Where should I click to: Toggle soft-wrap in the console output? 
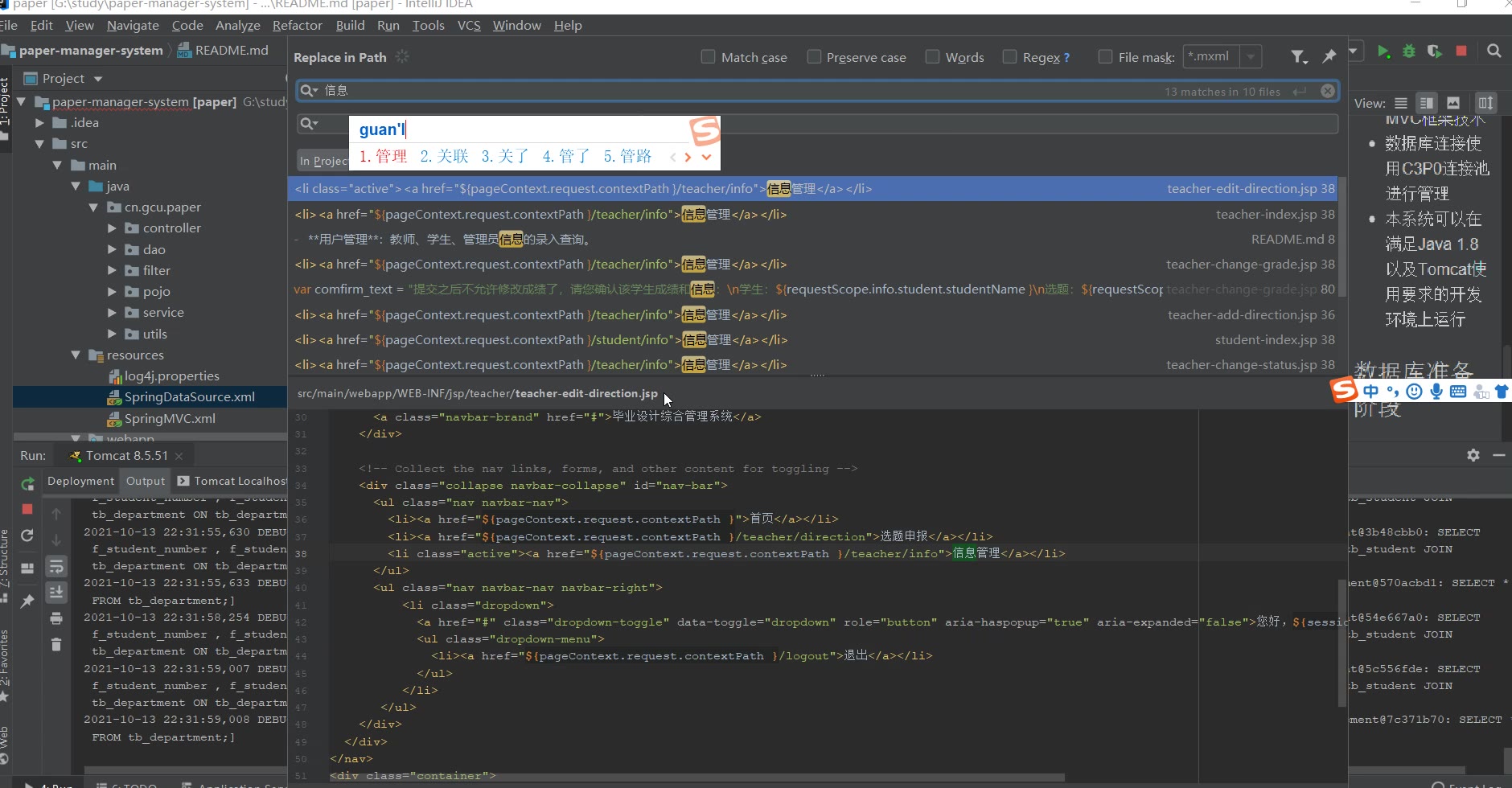tap(56, 567)
